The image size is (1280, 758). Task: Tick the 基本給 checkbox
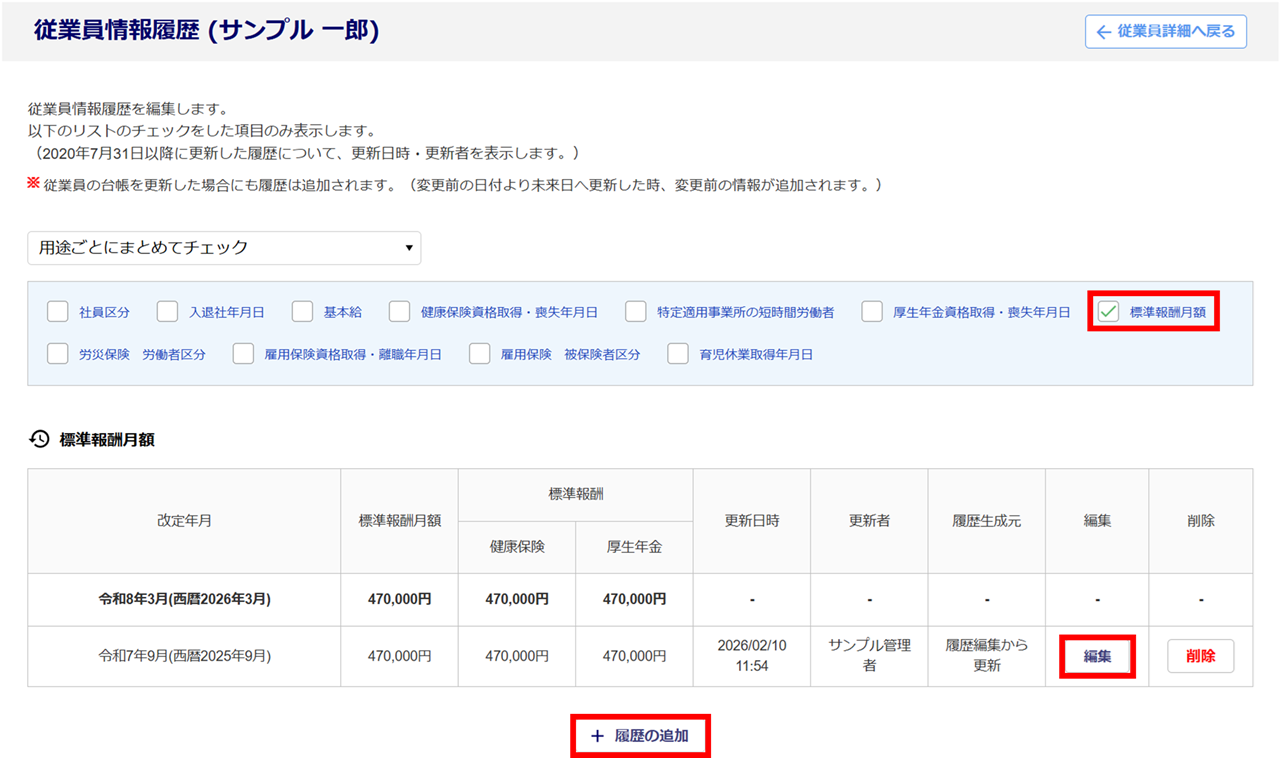point(303,312)
